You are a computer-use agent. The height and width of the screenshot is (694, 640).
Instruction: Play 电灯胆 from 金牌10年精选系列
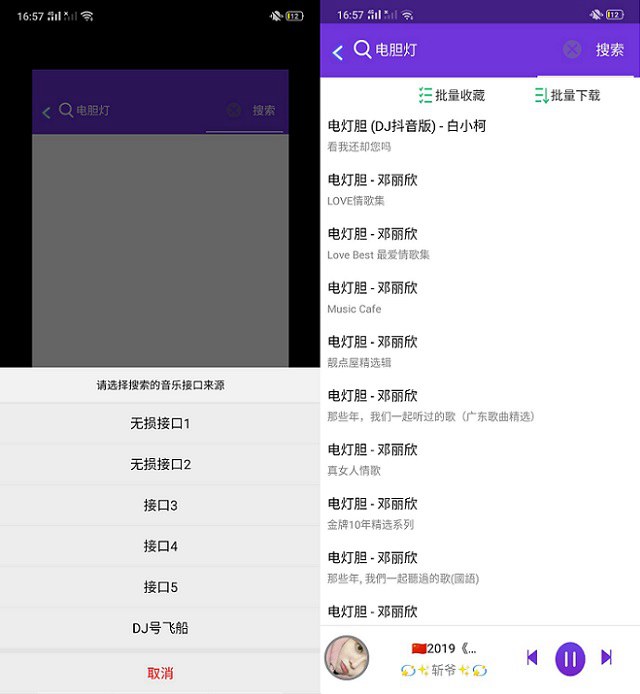tap(480, 513)
